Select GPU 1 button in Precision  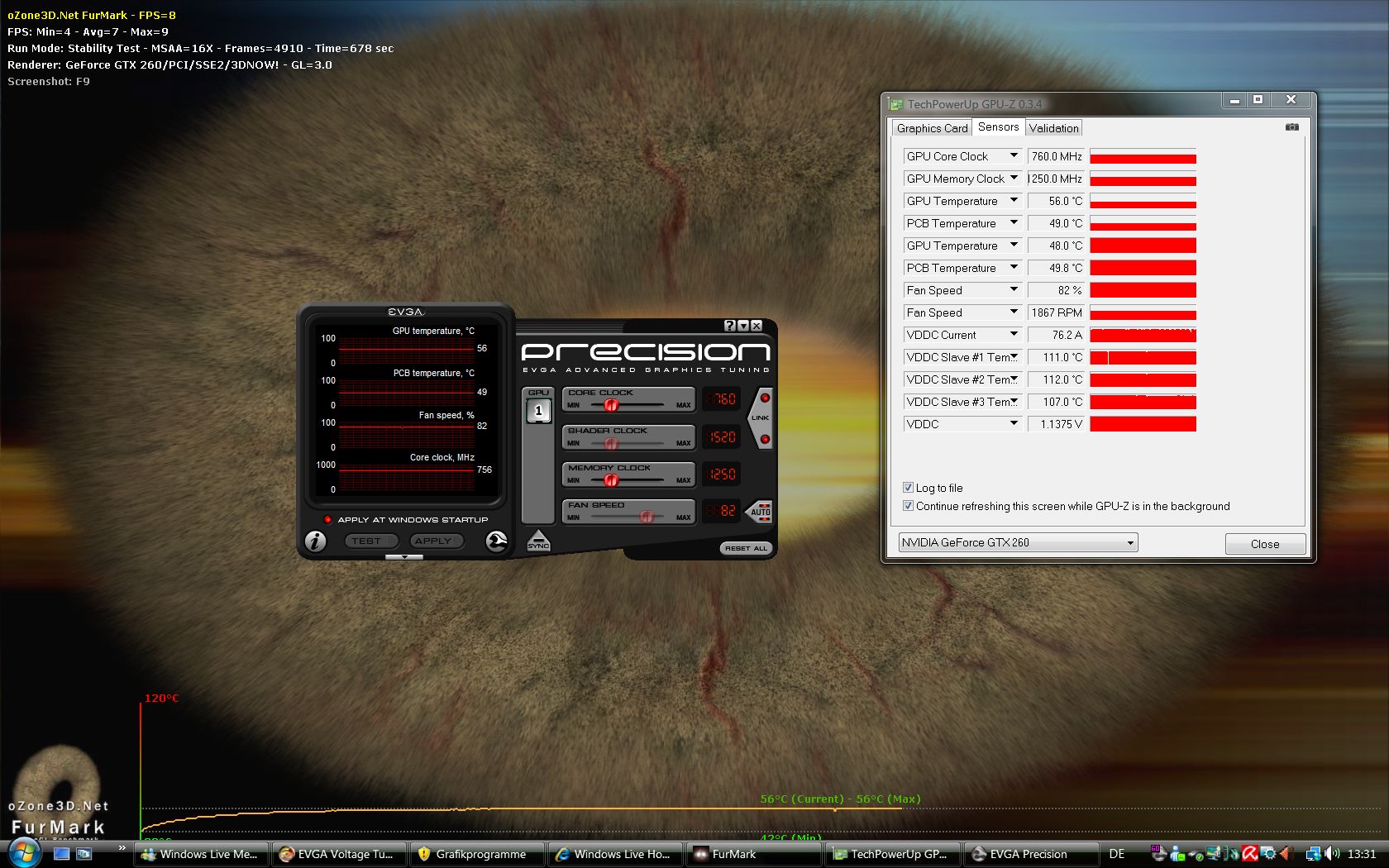click(538, 411)
